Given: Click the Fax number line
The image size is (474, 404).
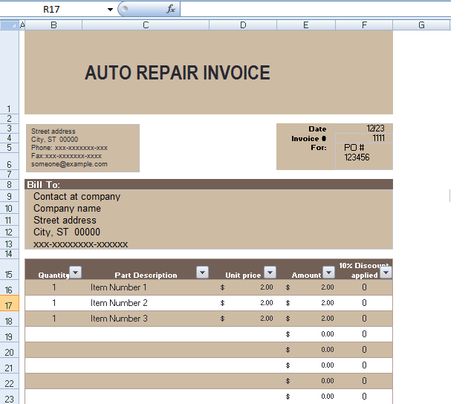Looking at the screenshot, I should (x=66, y=156).
